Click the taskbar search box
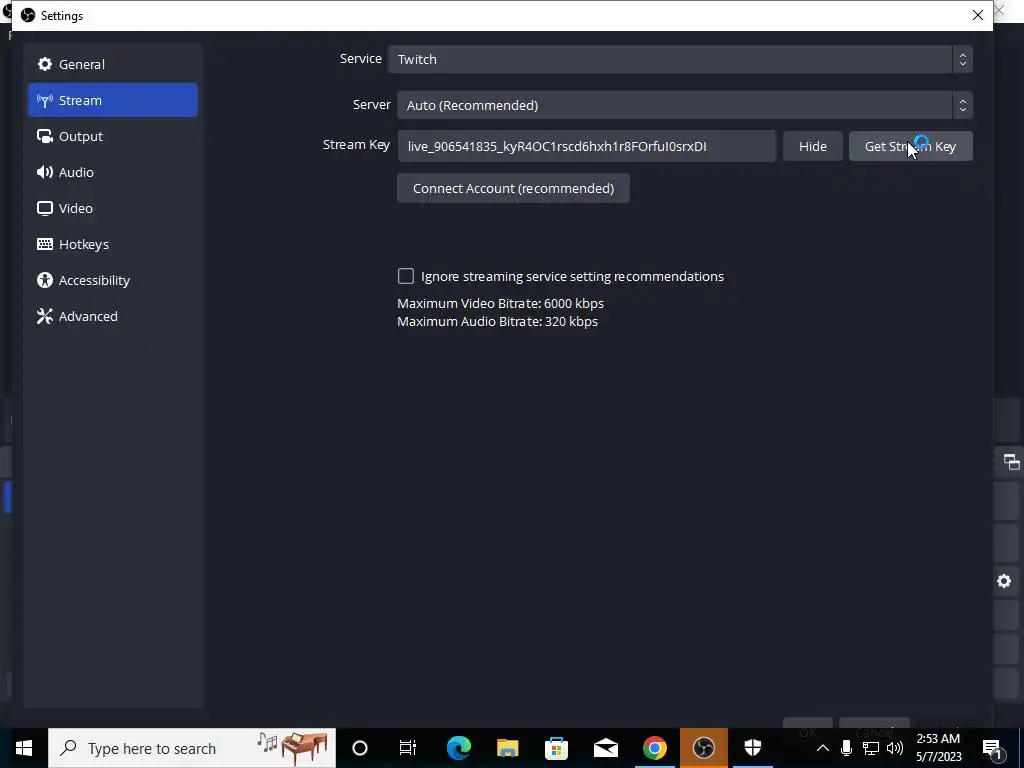 192,748
